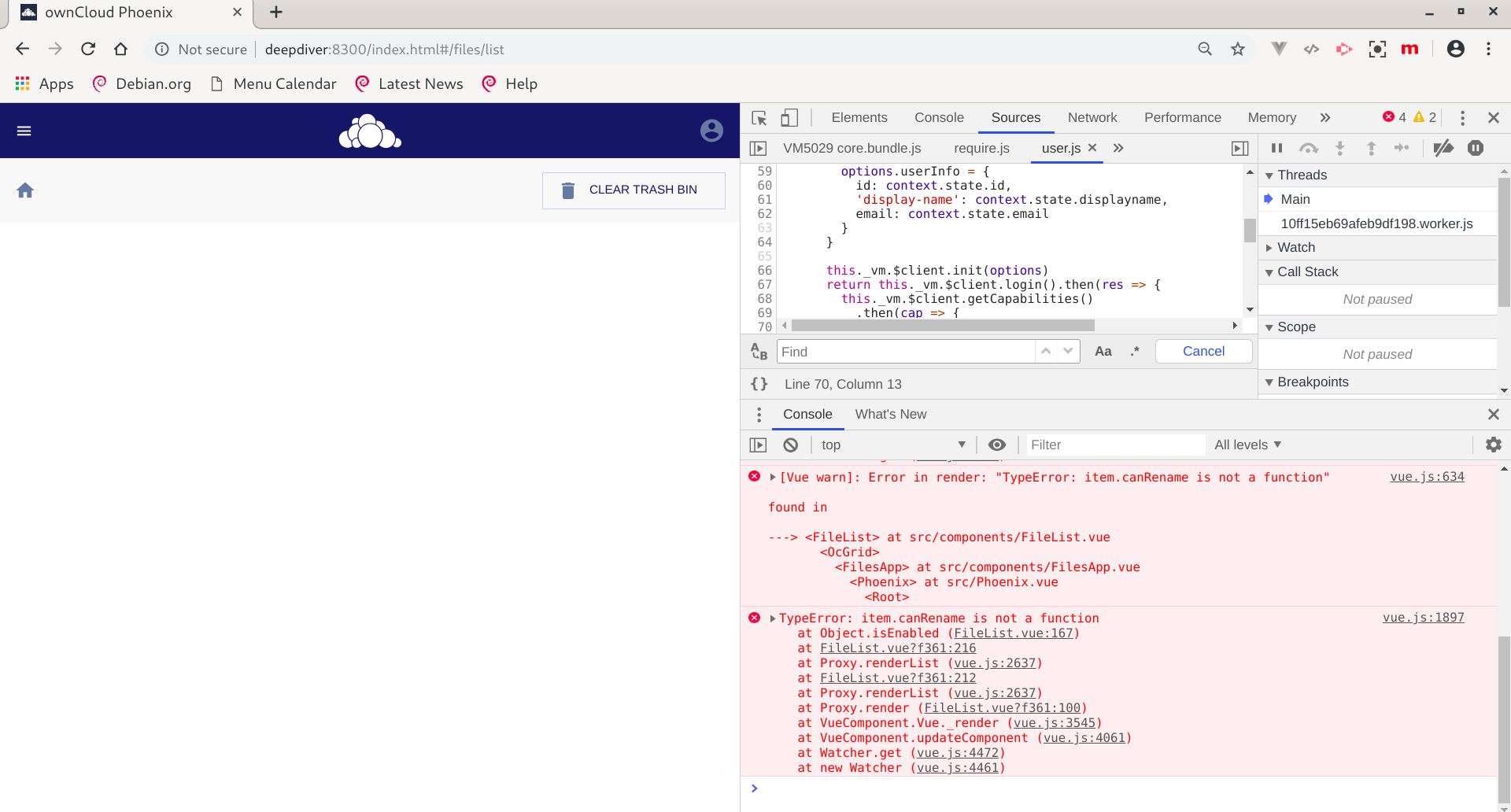Open the All levels dropdown
Image resolution: width=1511 pixels, height=812 pixels.
[x=1247, y=445]
